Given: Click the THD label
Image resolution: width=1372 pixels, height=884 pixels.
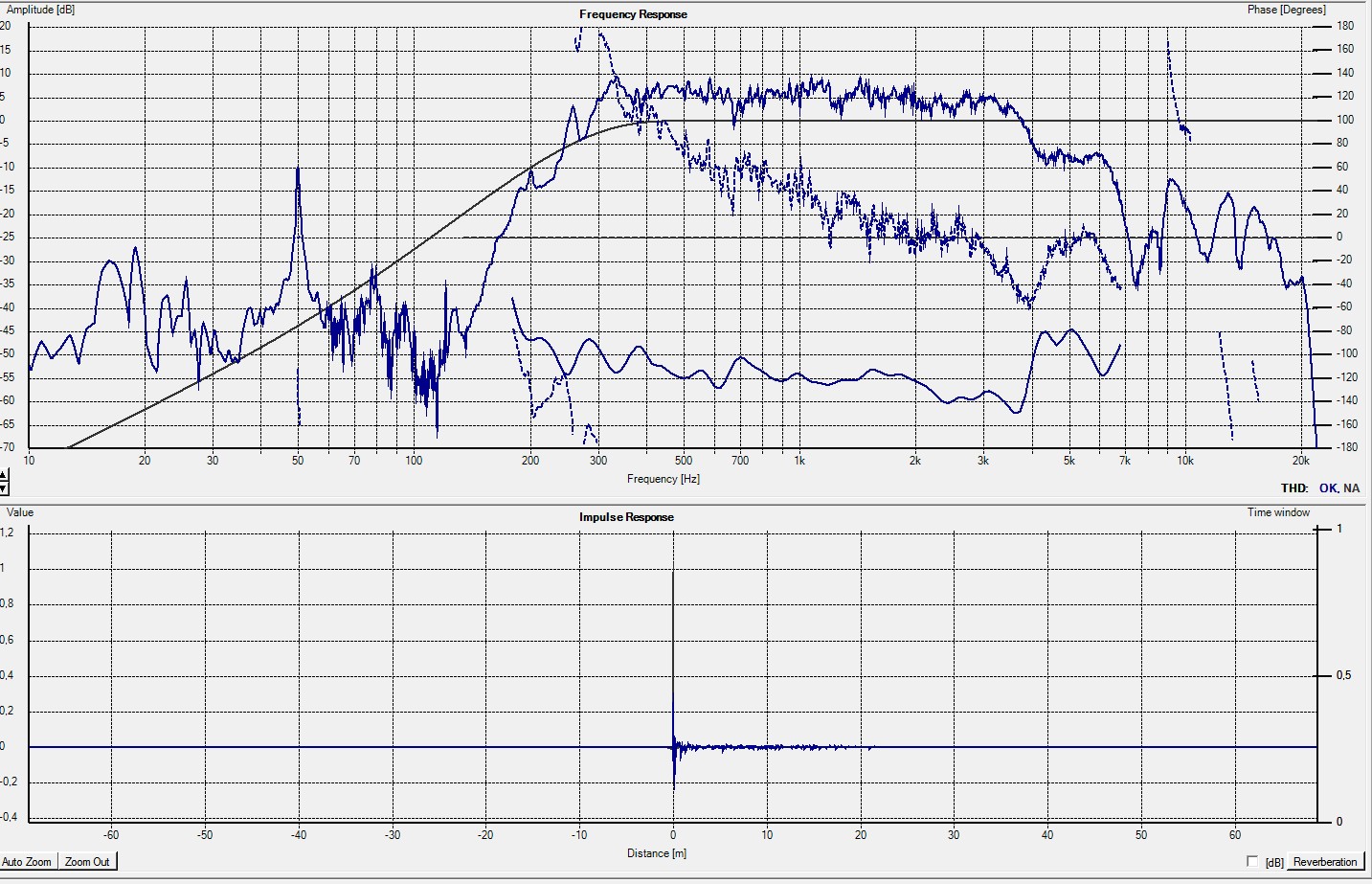Looking at the screenshot, I should pyautogui.click(x=1294, y=488).
